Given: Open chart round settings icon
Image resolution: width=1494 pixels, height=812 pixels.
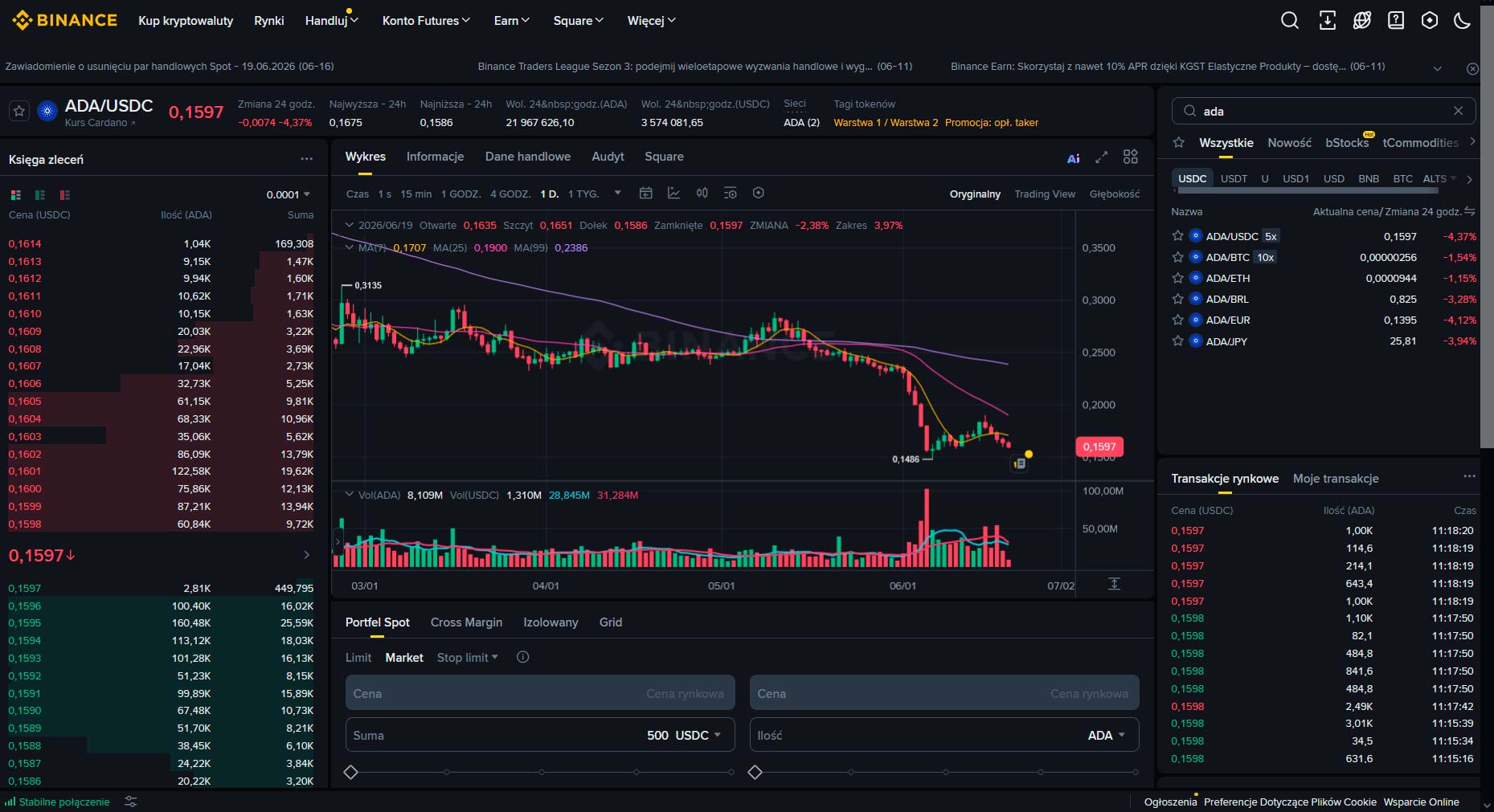Looking at the screenshot, I should (x=758, y=193).
